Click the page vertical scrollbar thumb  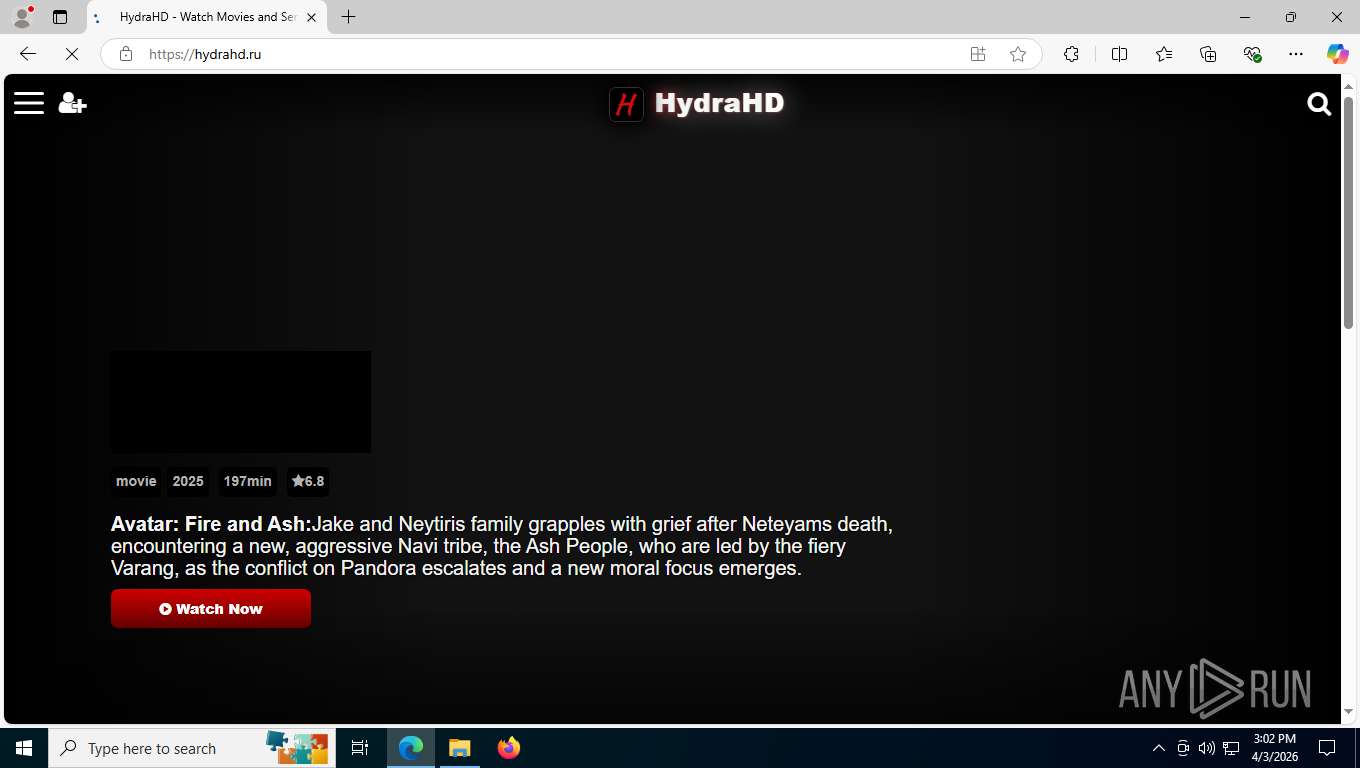[1348, 212]
